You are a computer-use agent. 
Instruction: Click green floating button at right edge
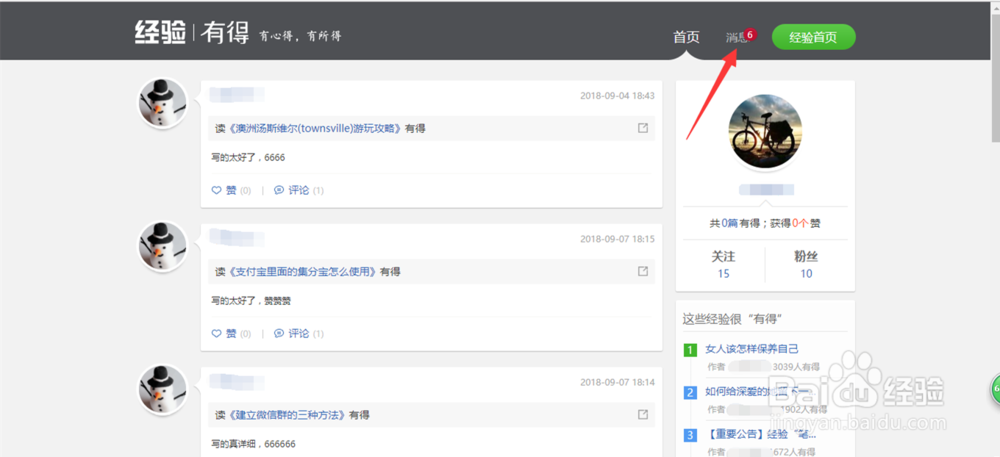point(995,388)
